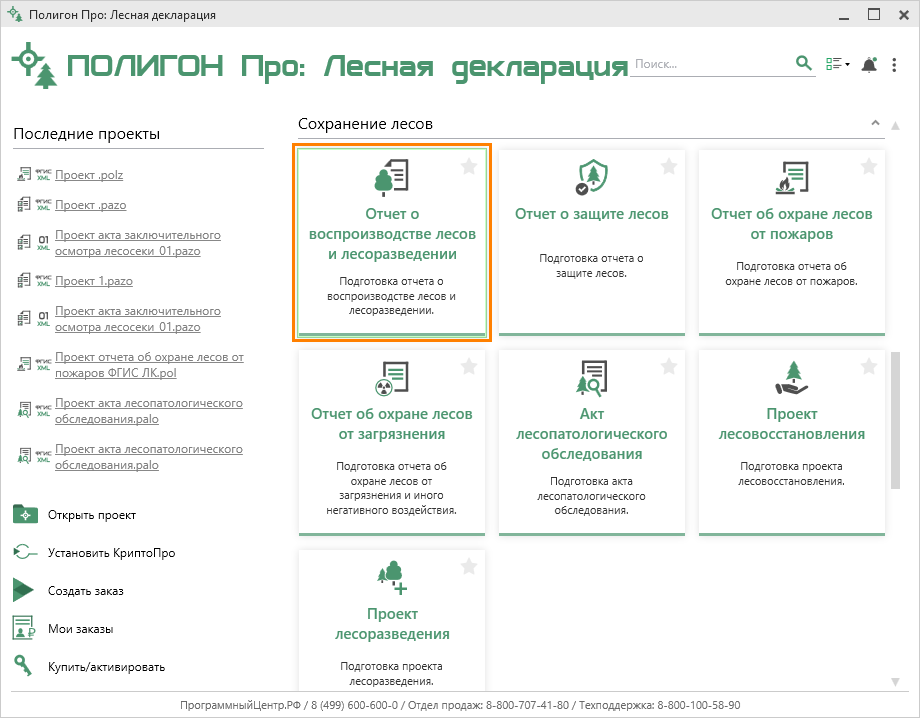
Task: Click the search magnifier icon
Action: [x=803, y=63]
